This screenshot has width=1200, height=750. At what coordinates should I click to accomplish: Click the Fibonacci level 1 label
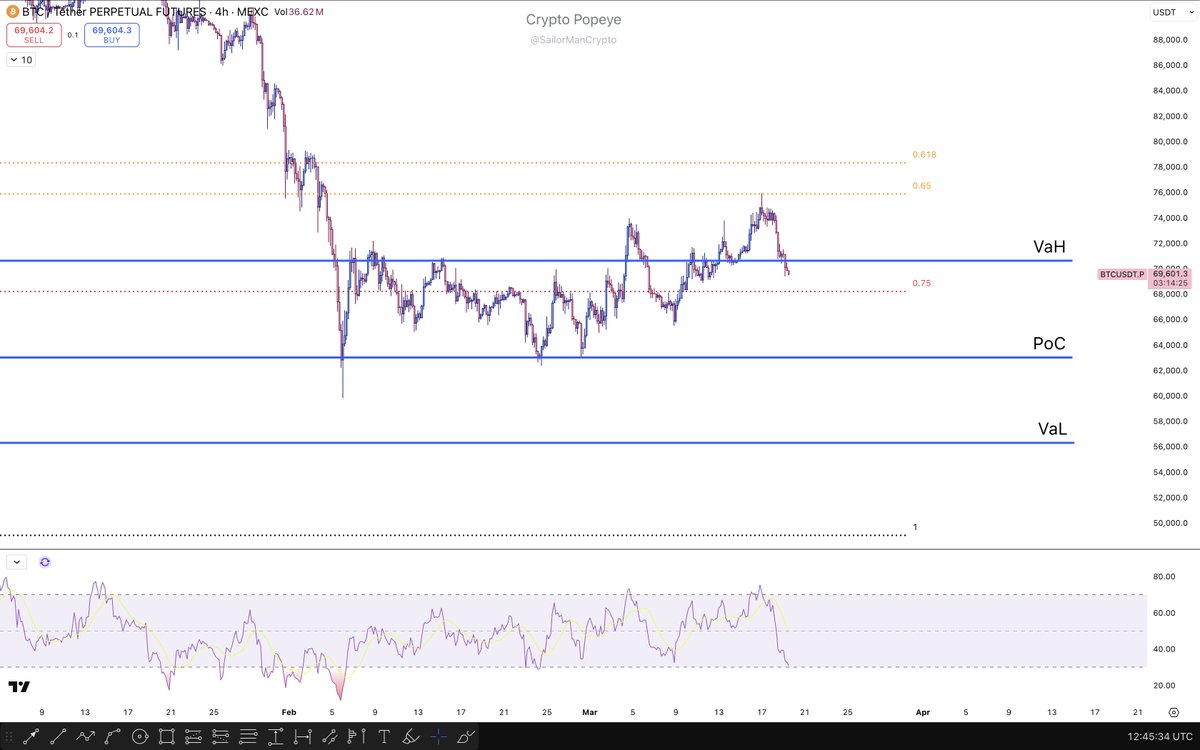pyautogui.click(x=915, y=527)
